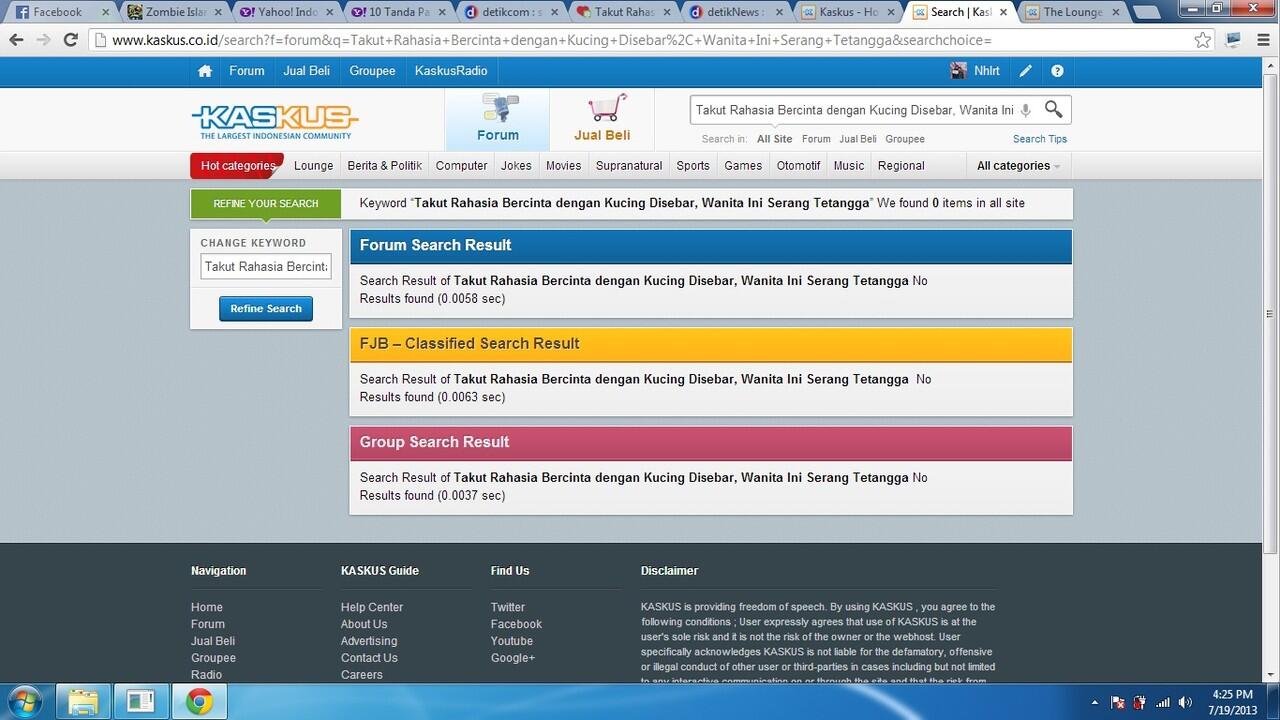Click the network signal tray icon
Screen dimensions: 1280x720
(x=1162, y=702)
